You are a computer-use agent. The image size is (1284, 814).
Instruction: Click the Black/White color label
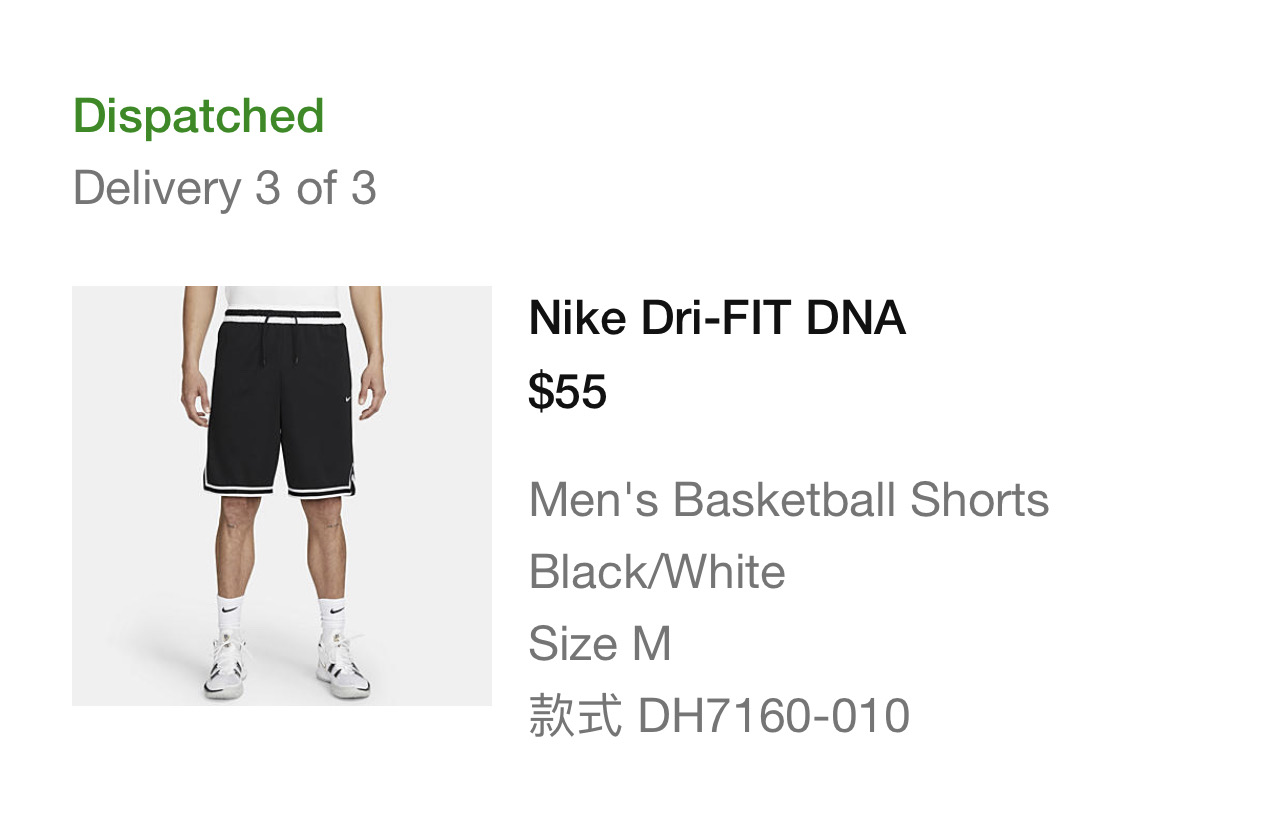(656, 572)
